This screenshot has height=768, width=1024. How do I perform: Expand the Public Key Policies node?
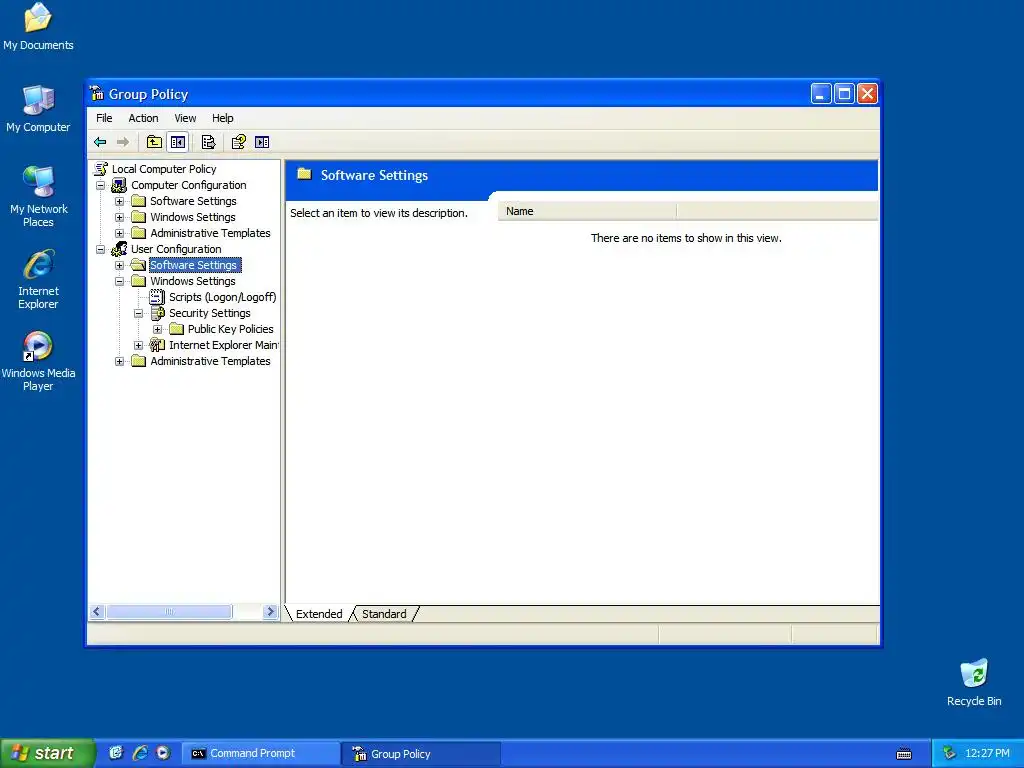[x=157, y=329]
